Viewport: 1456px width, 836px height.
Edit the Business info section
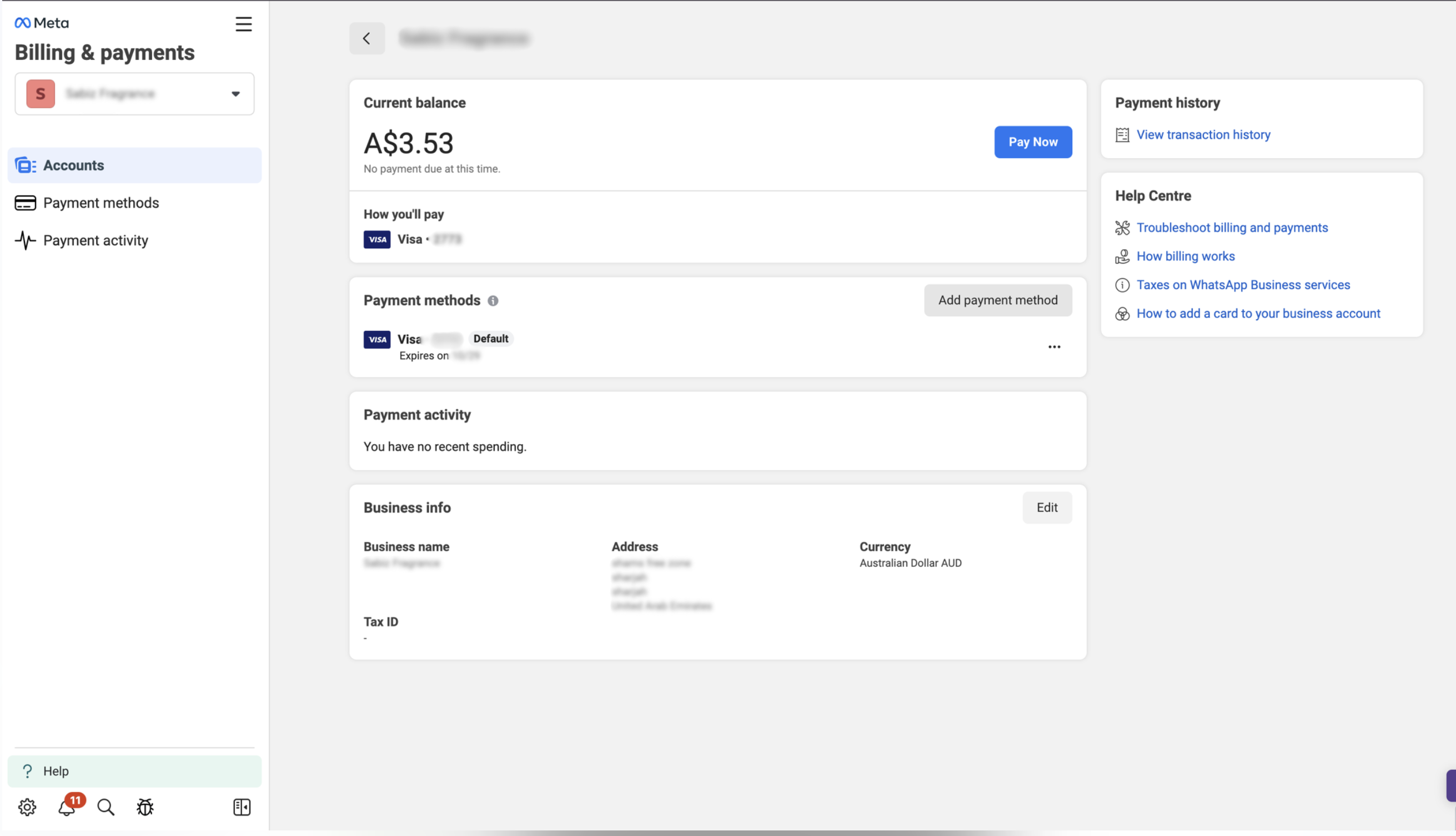click(1047, 507)
